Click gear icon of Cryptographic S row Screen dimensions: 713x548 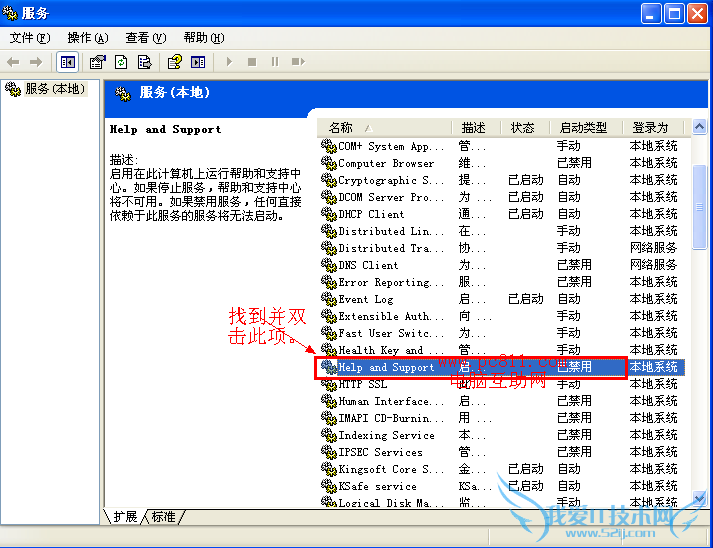click(x=328, y=180)
